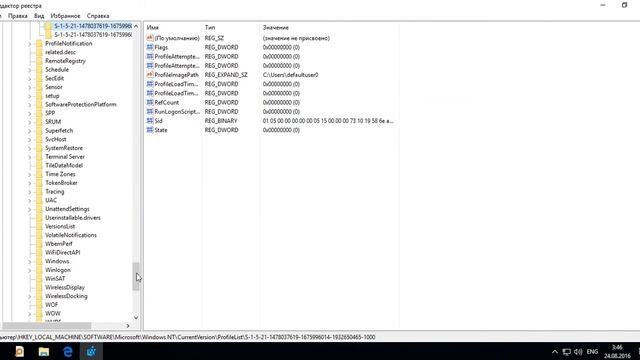Click the Sid binary value icon
Image resolution: width=640 pixels, height=360 pixels.
click(x=150, y=121)
